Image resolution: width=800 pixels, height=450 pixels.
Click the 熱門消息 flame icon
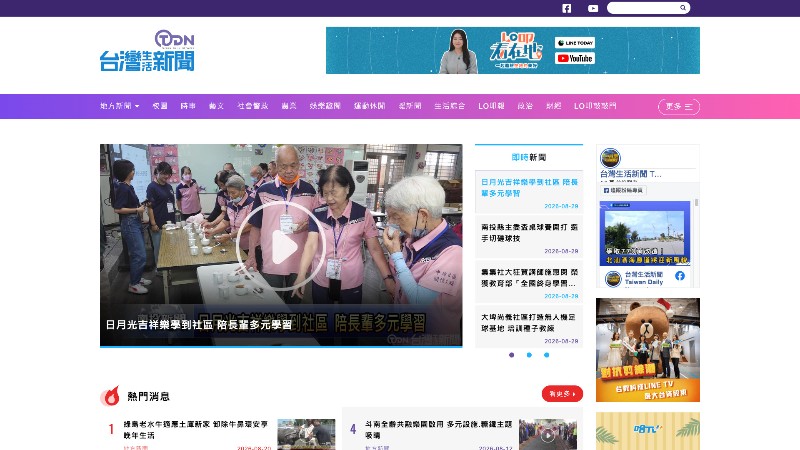[110, 396]
